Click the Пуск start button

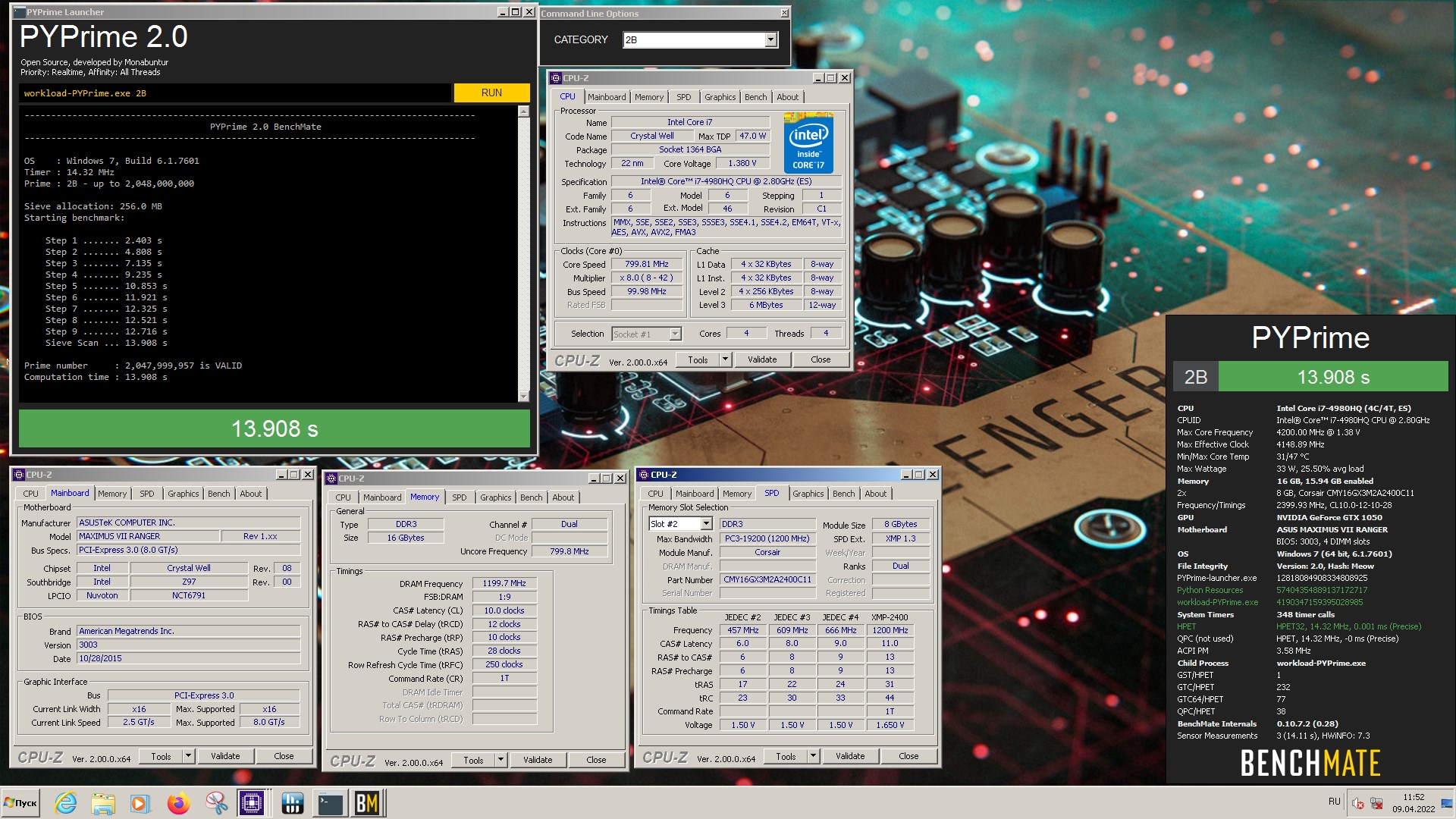pyautogui.click(x=20, y=802)
